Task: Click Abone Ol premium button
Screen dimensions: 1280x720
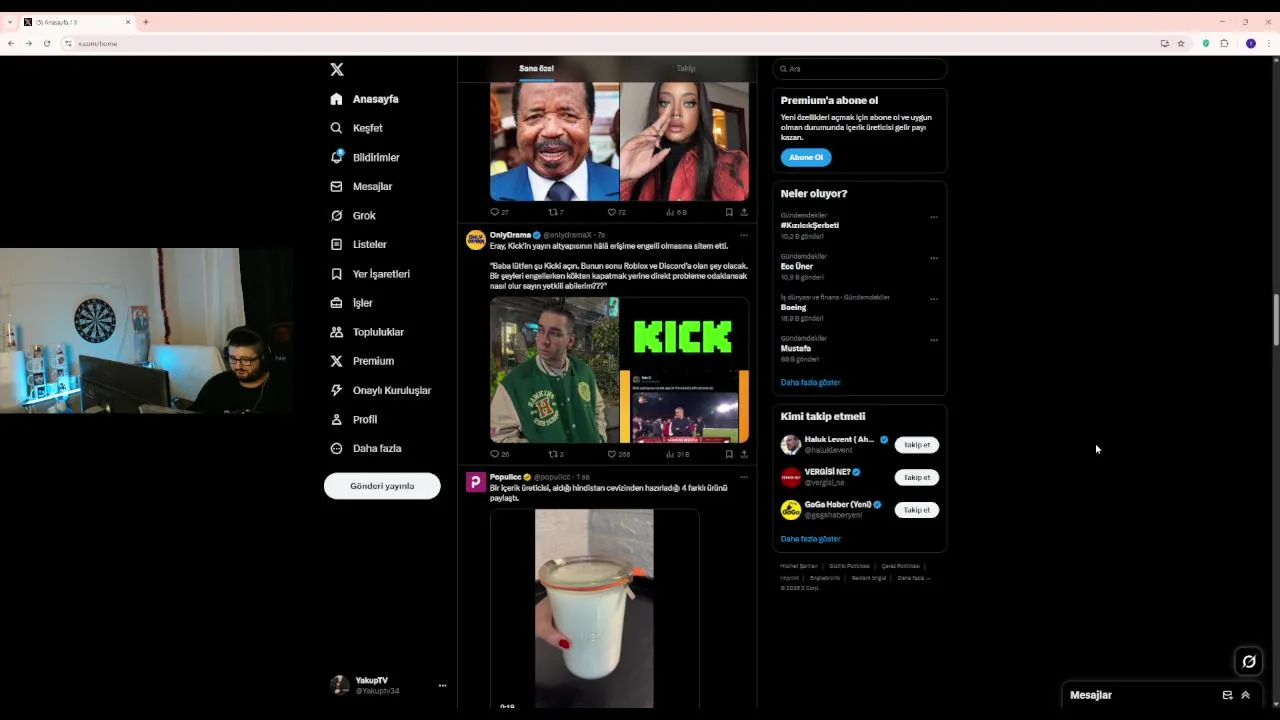Action: point(806,157)
